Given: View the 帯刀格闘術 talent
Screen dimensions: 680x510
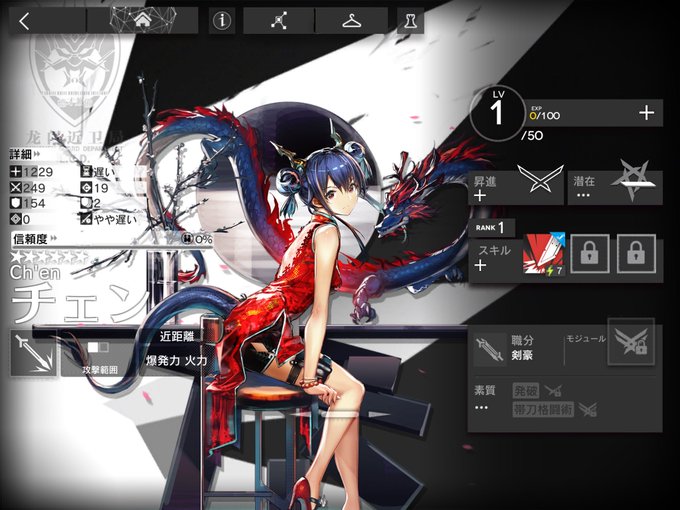Looking at the screenshot, I should point(543,409).
